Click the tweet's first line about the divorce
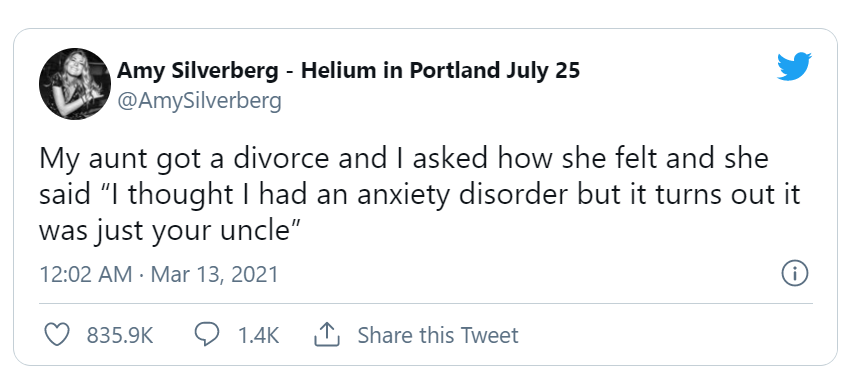This screenshot has height=385, width=853. (x=404, y=159)
